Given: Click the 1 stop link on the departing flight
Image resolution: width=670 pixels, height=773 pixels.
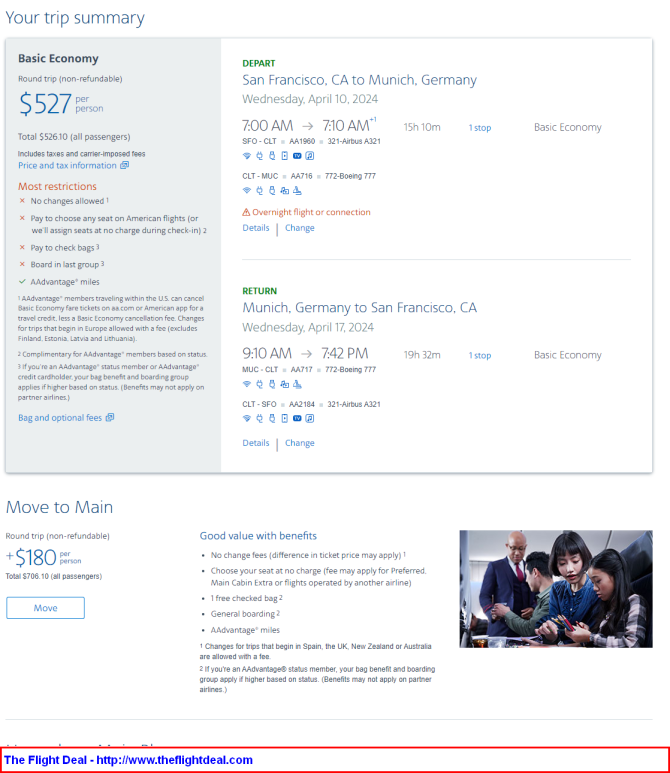Looking at the screenshot, I should (480, 128).
